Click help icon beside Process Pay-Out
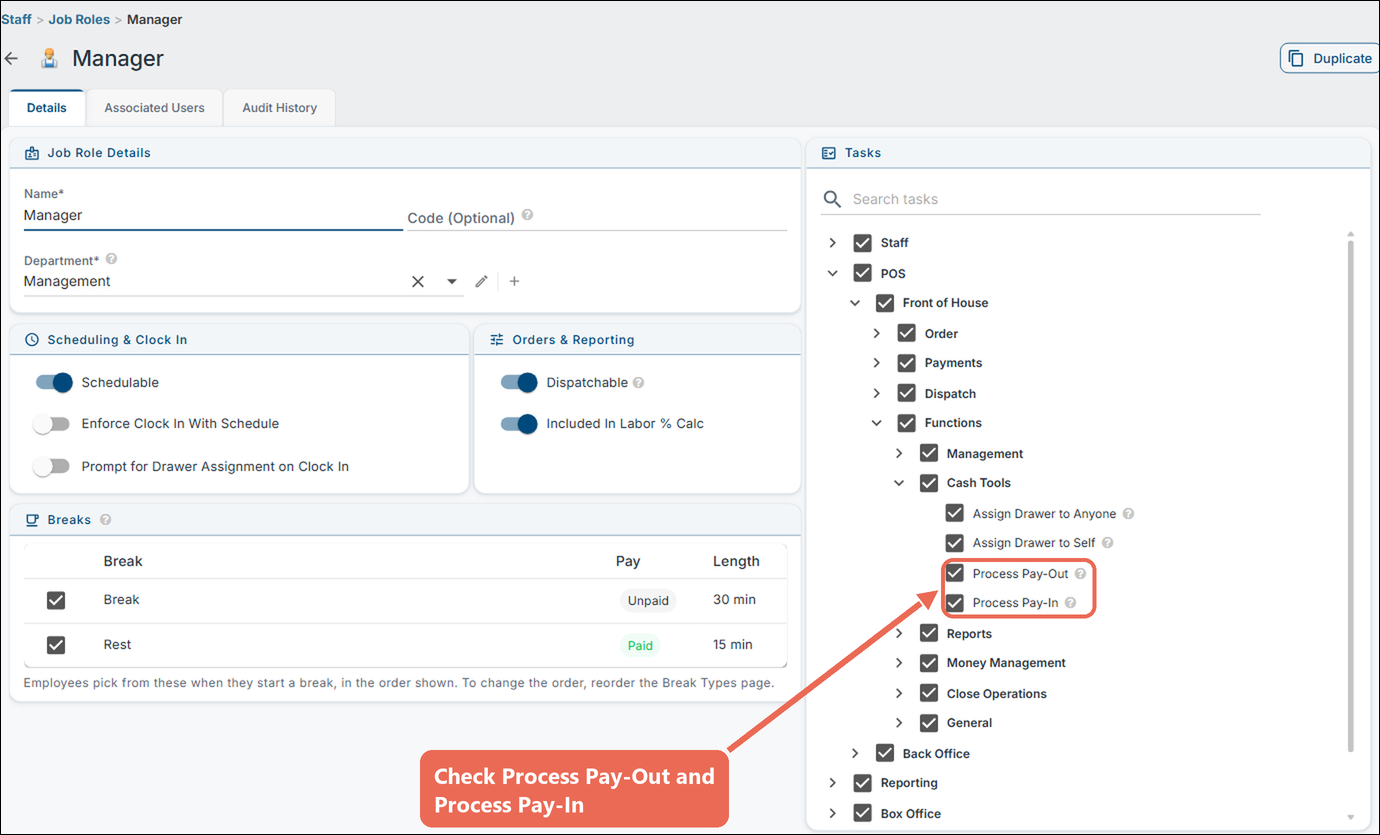This screenshot has height=835, width=1380. click(x=1080, y=574)
